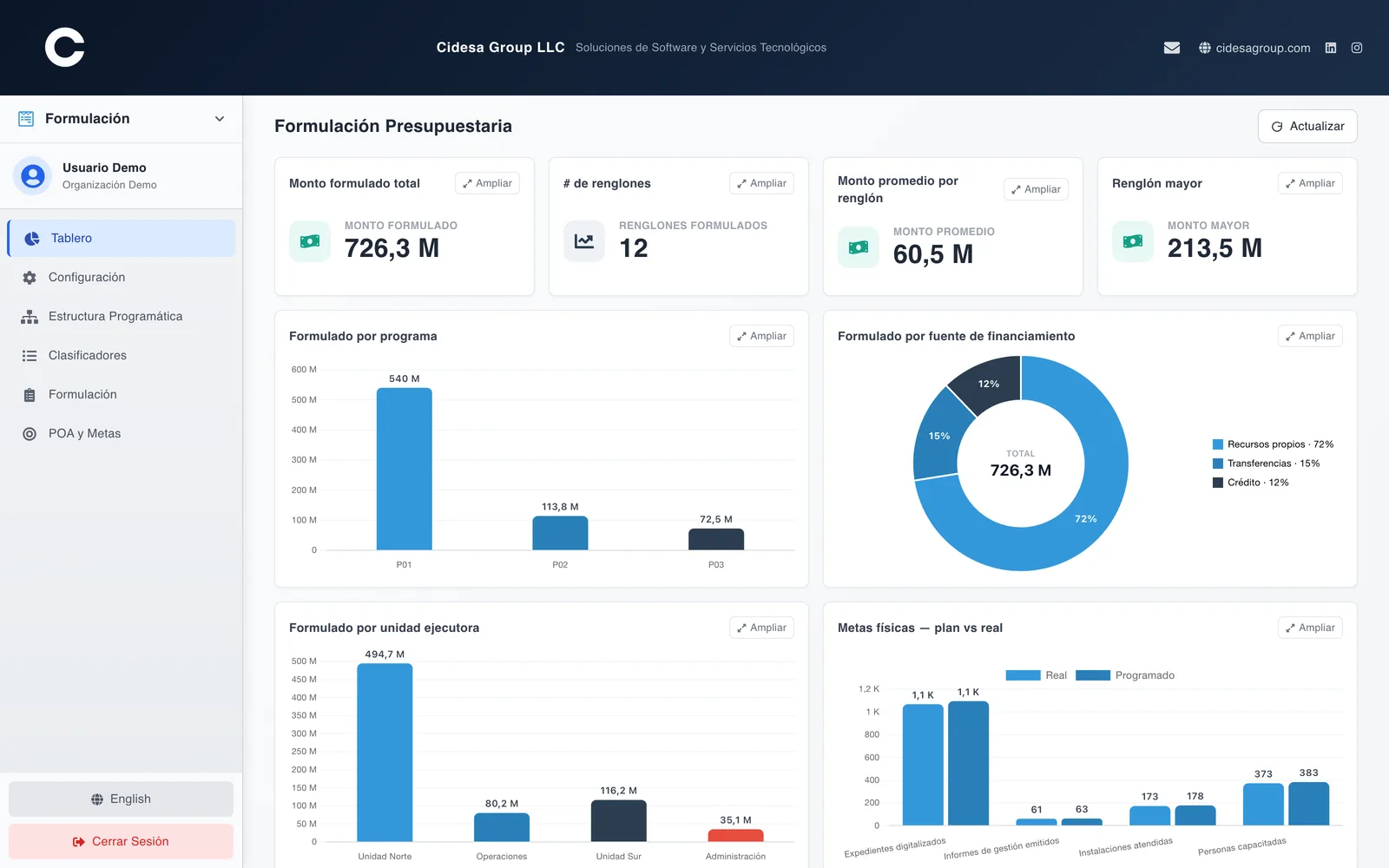
Task: Click the 12% Crédito donut segment
Action: [988, 384]
